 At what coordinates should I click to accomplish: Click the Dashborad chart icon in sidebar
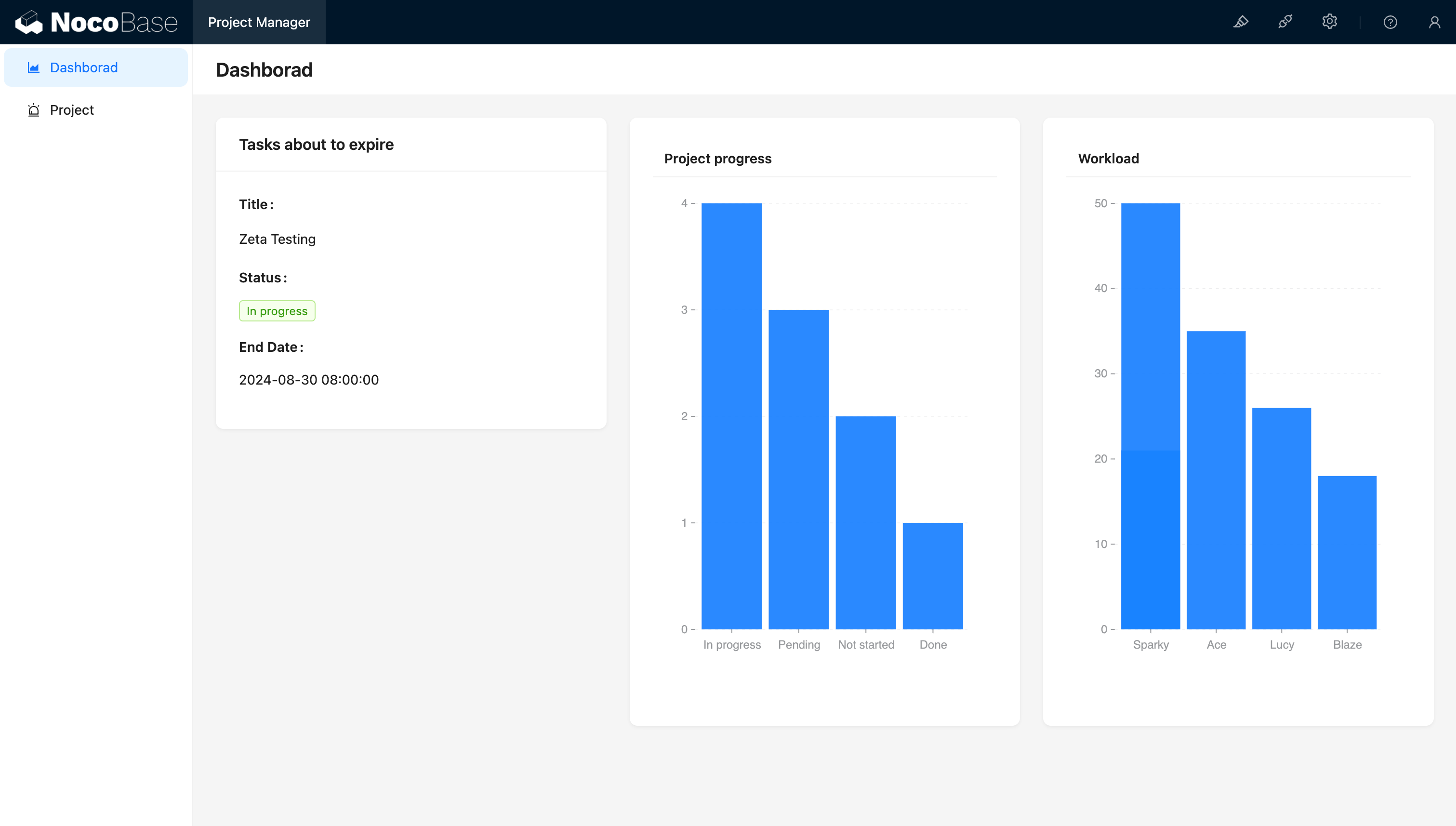tap(33, 67)
